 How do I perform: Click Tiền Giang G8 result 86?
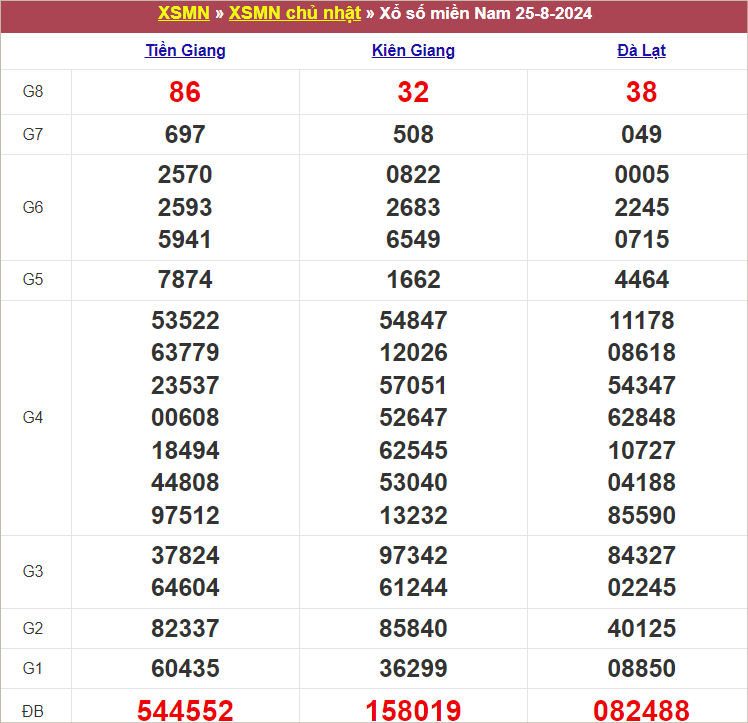click(x=185, y=92)
